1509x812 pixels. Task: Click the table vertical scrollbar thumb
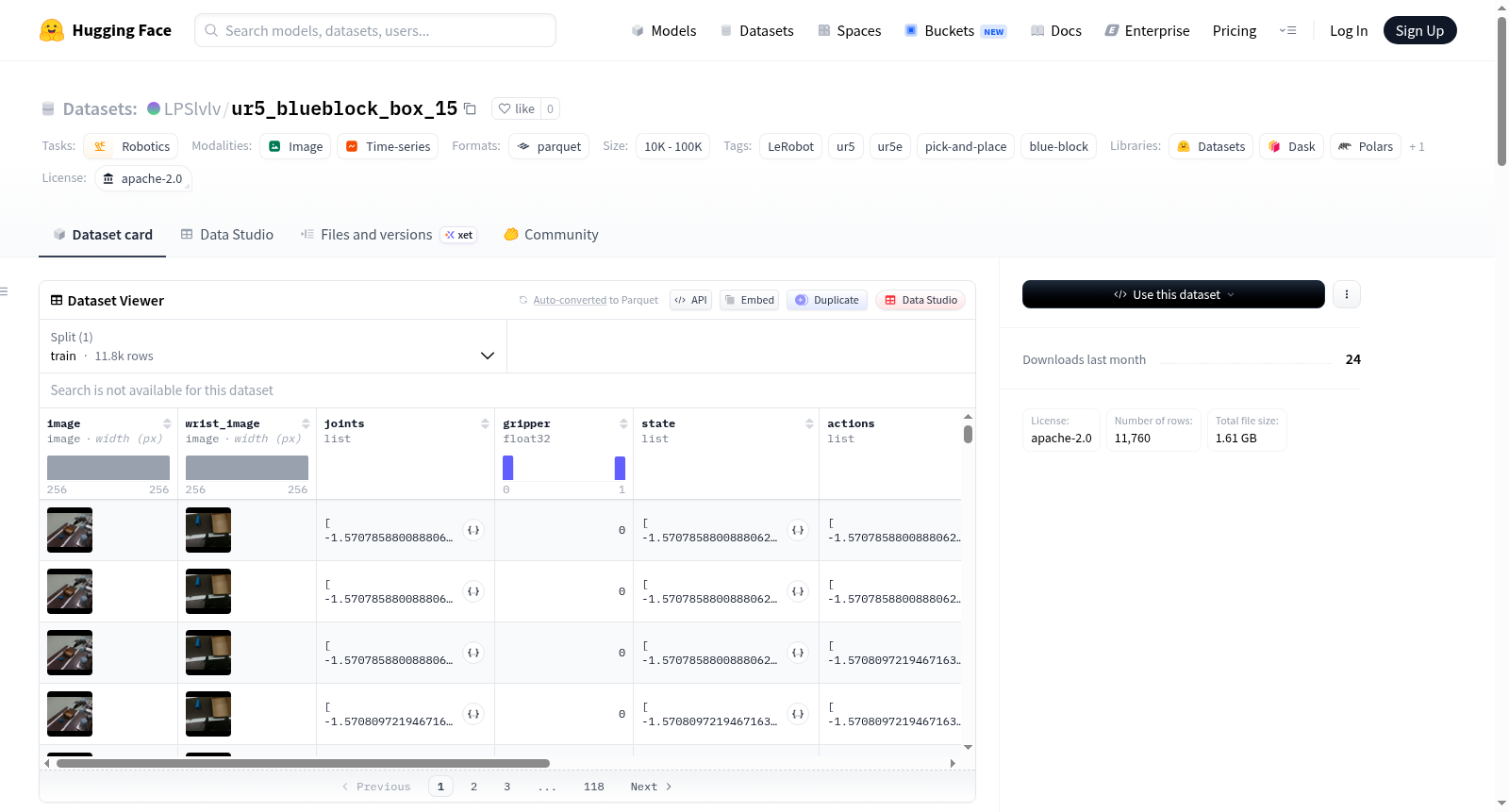click(x=968, y=434)
